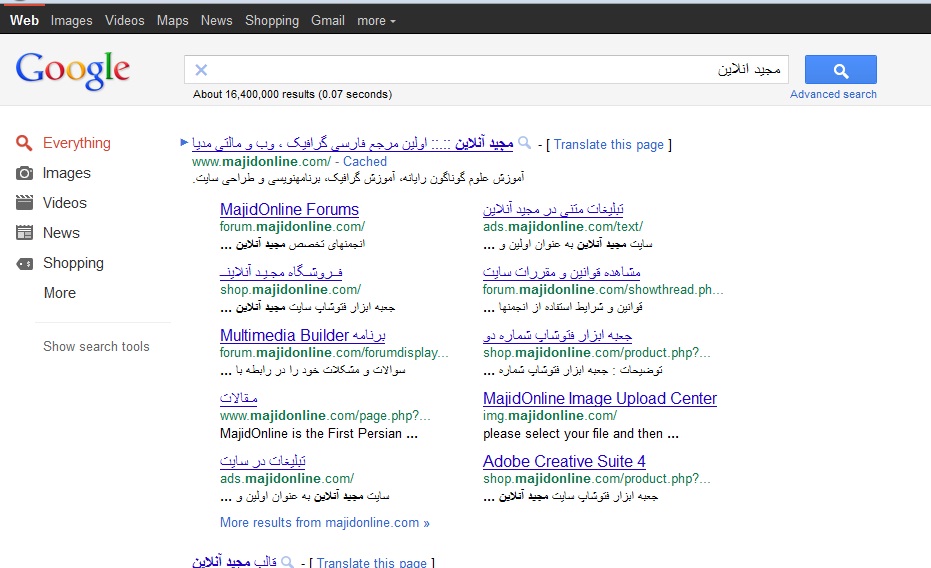Screen dimensions: 931x568
Task: Open Multimedia Builder sitelink
Action: pyautogui.click(x=303, y=335)
